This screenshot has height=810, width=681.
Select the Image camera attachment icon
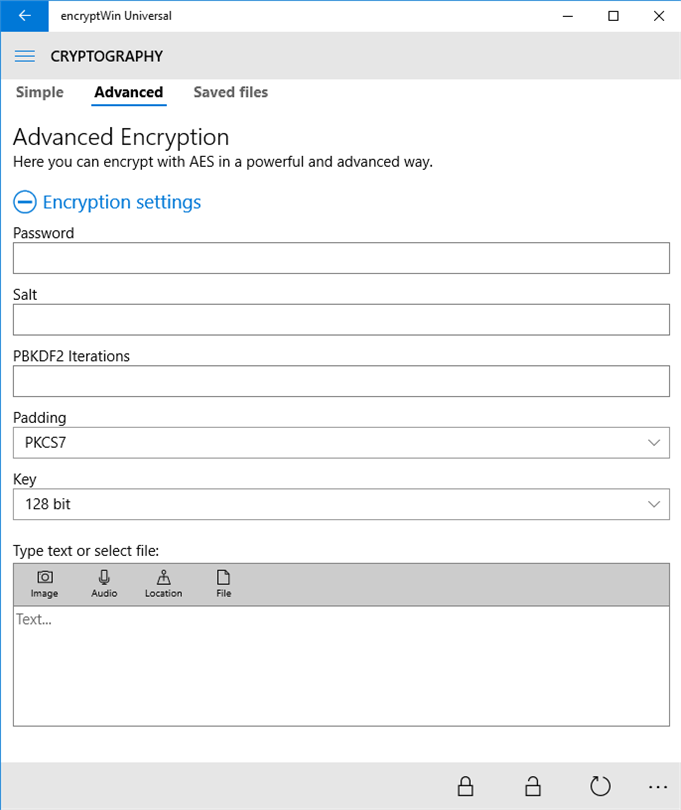[44, 584]
